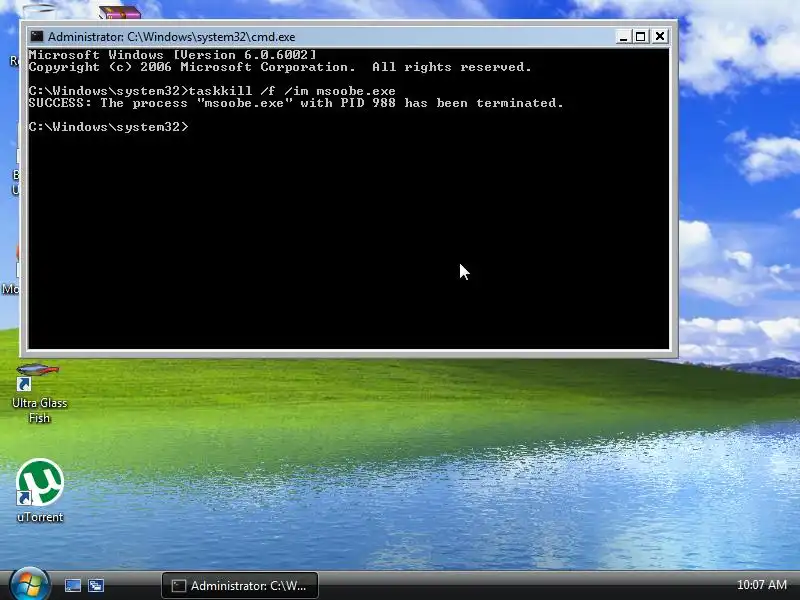The height and width of the screenshot is (600, 800).
Task: Click the SUCCESS terminated message line
Action: 296,103
